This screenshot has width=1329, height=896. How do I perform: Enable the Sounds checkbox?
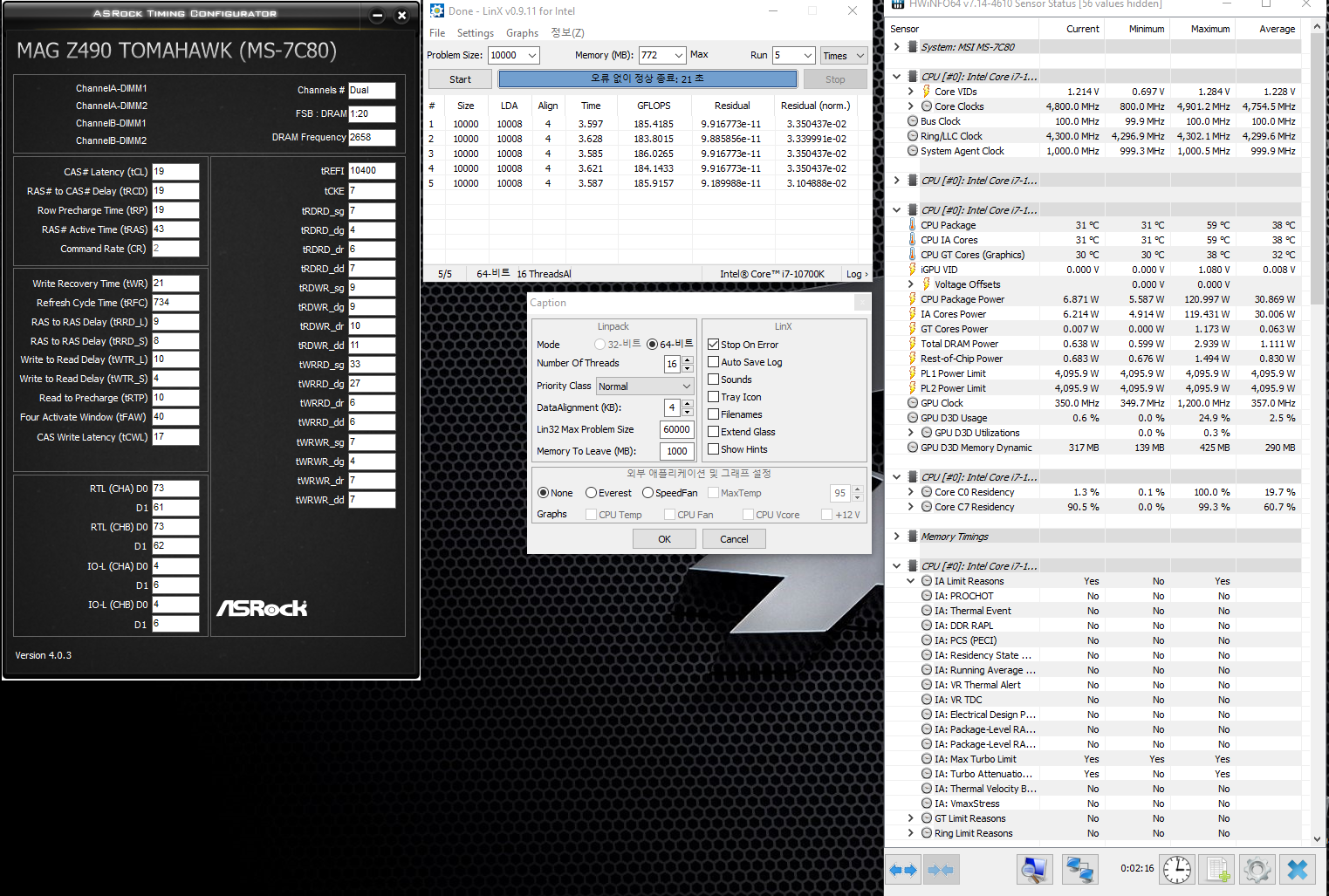click(x=713, y=380)
